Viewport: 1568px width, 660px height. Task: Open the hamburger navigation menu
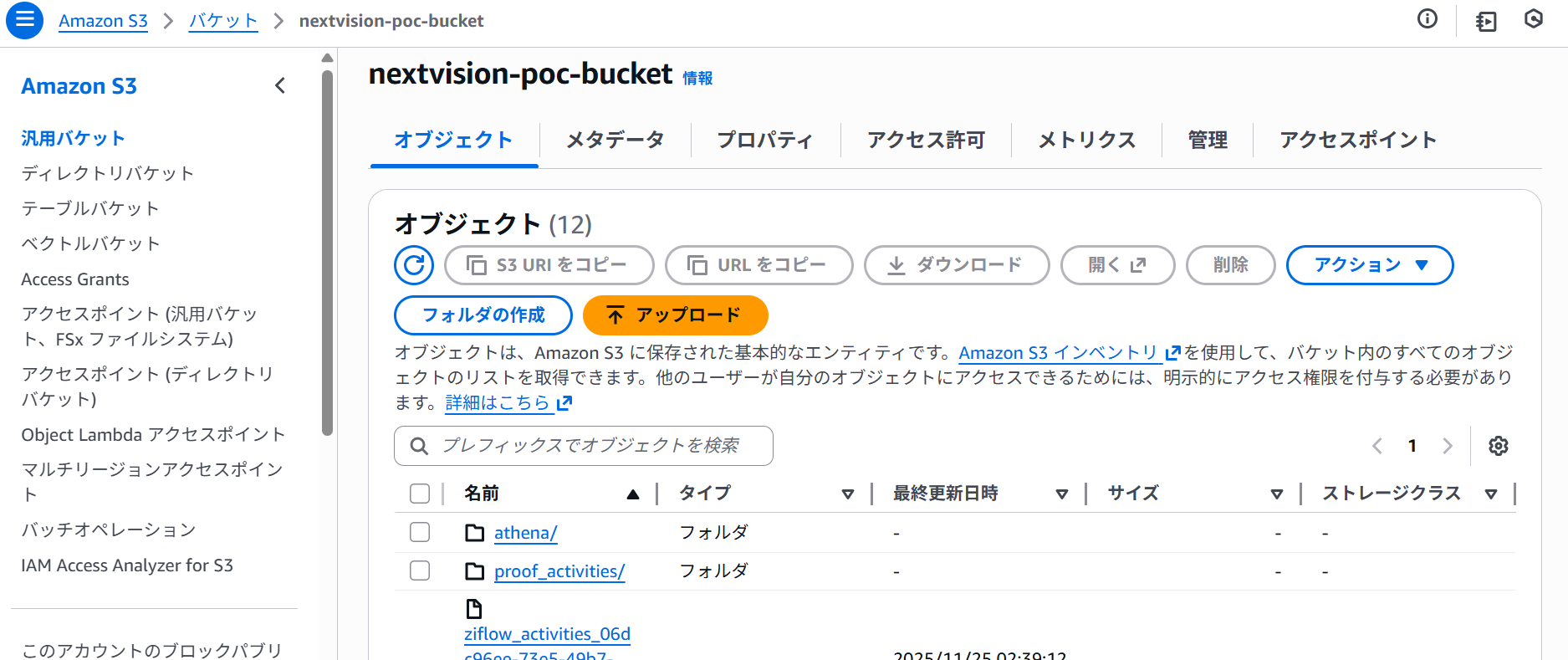[24, 20]
